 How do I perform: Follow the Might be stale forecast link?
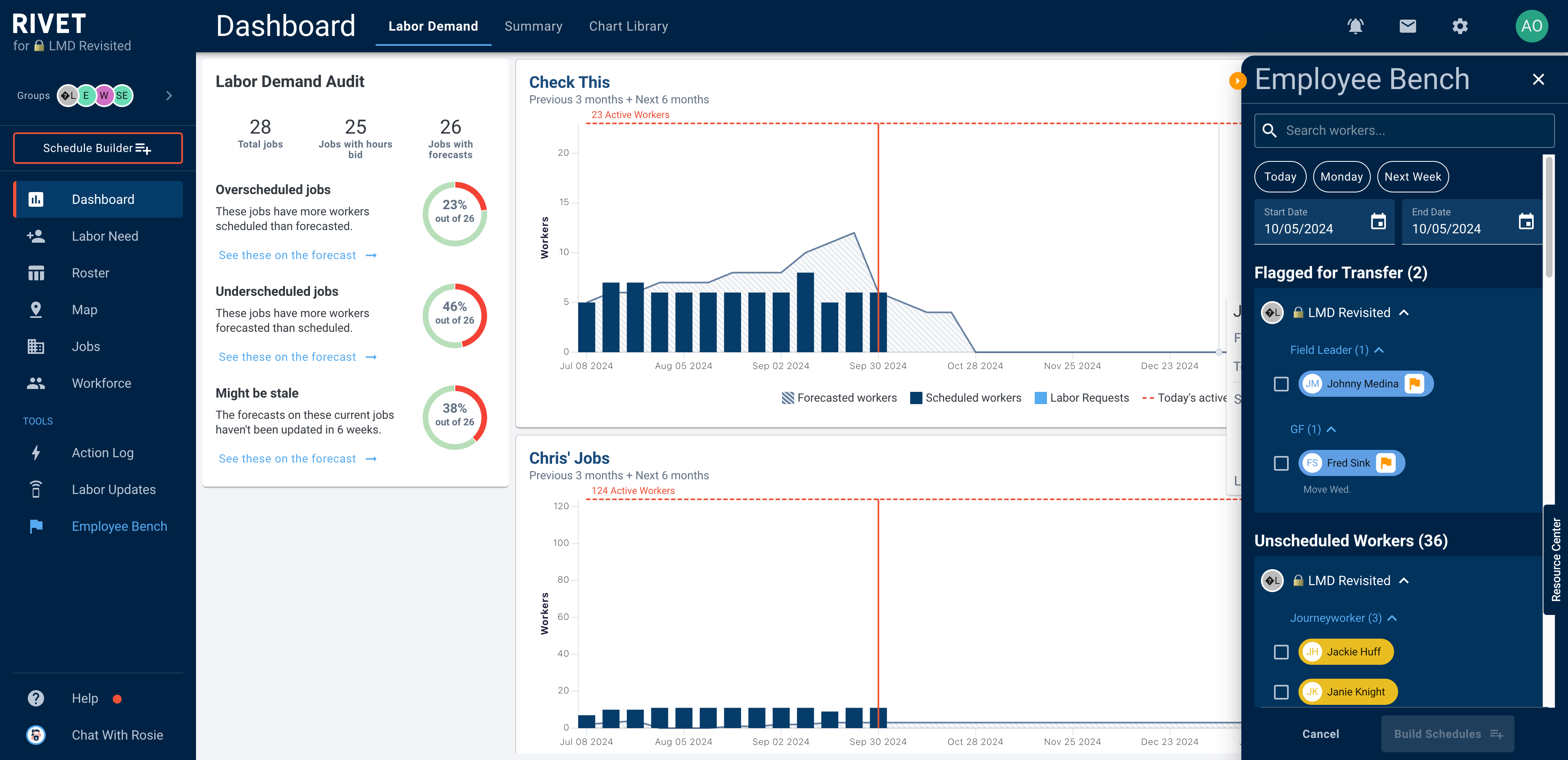(x=298, y=458)
